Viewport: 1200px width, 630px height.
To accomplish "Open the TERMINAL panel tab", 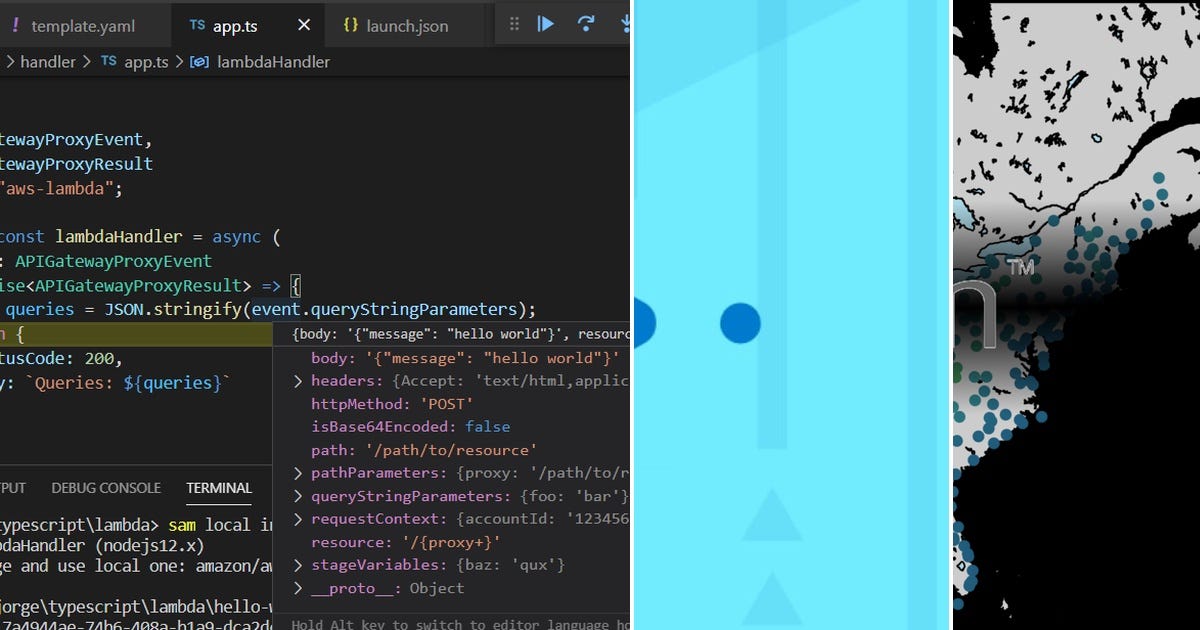I will click(219, 488).
